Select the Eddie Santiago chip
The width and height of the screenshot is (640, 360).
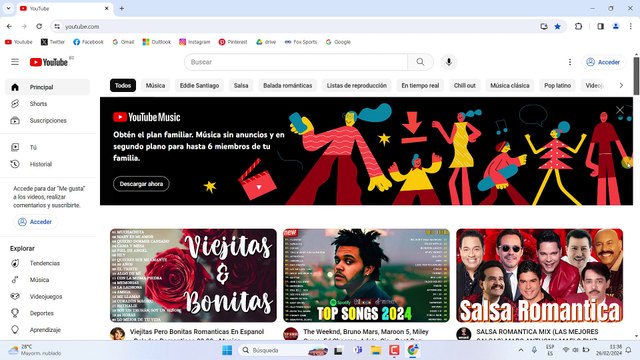[200, 86]
